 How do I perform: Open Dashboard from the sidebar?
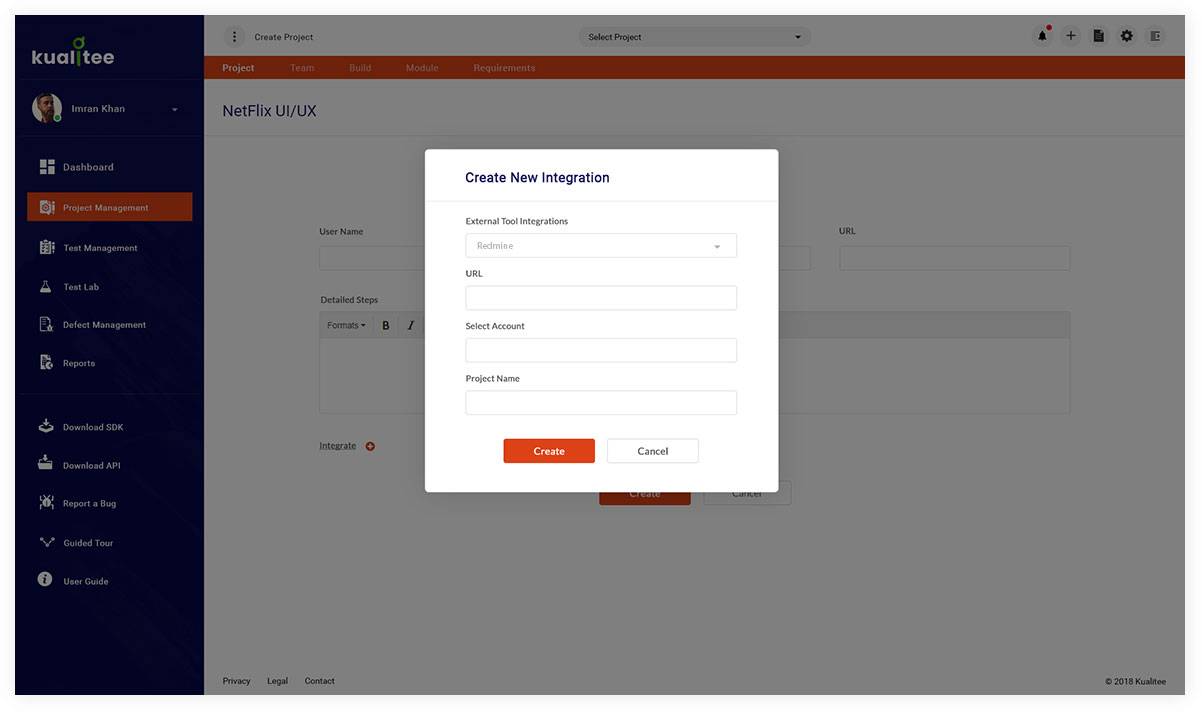pyautogui.click(x=88, y=167)
